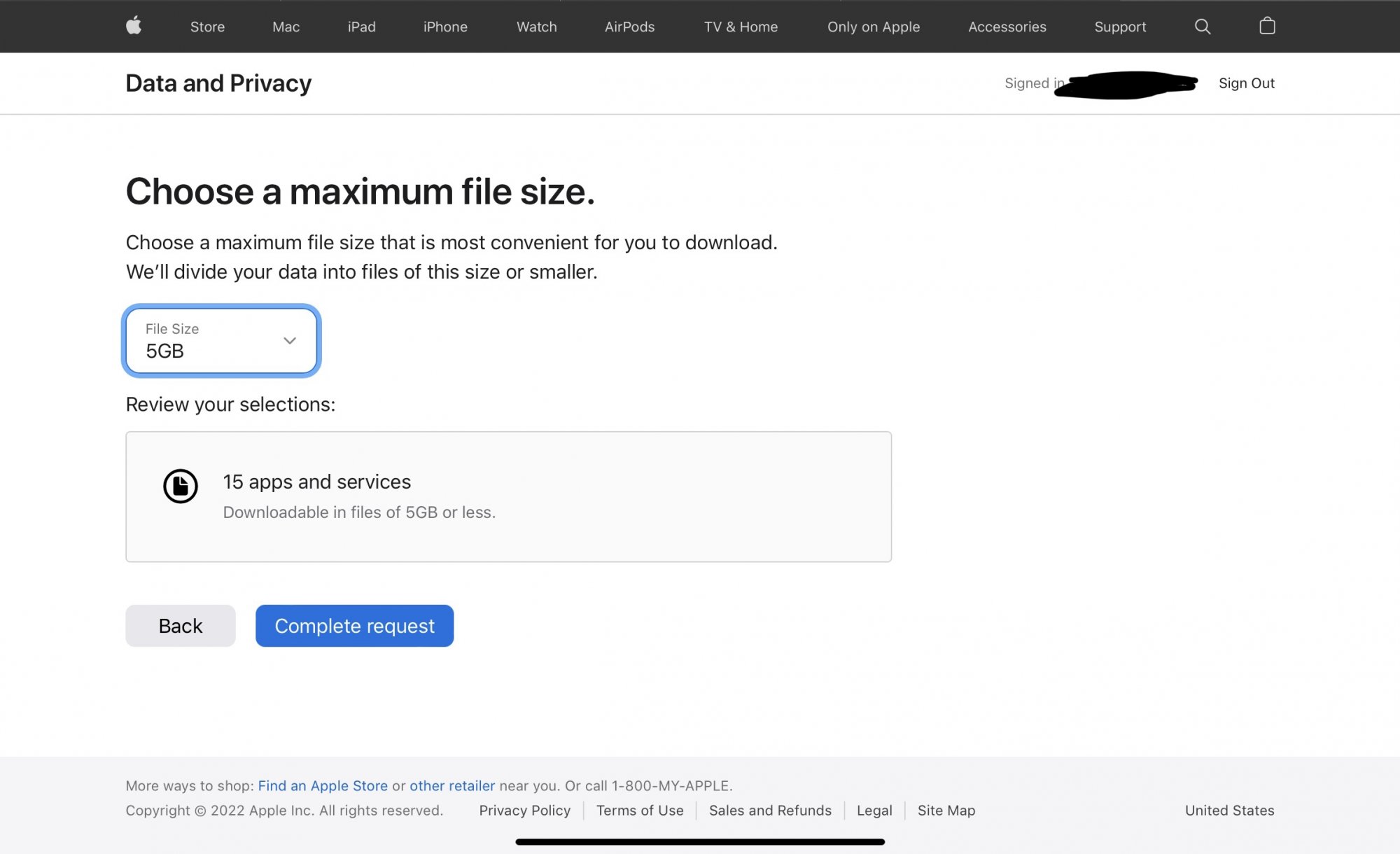This screenshot has width=1400, height=854.
Task: Click the Apple logo icon
Action: point(134,27)
